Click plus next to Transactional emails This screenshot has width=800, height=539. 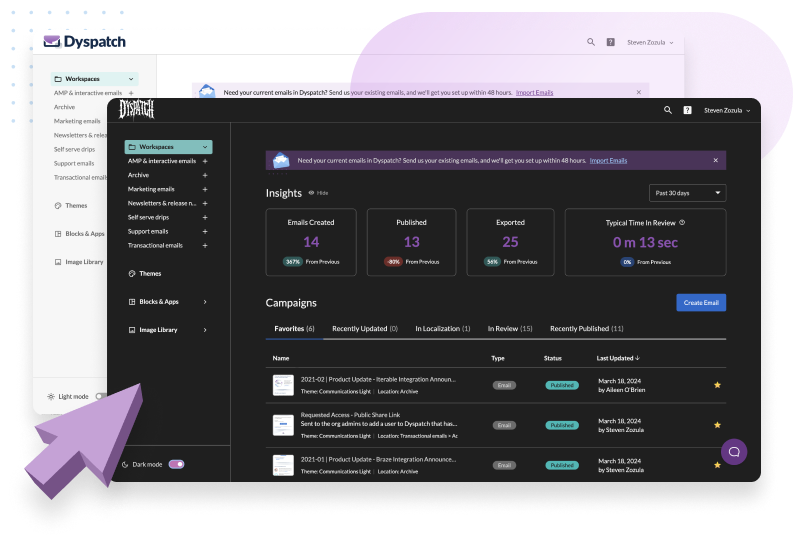[x=205, y=246]
